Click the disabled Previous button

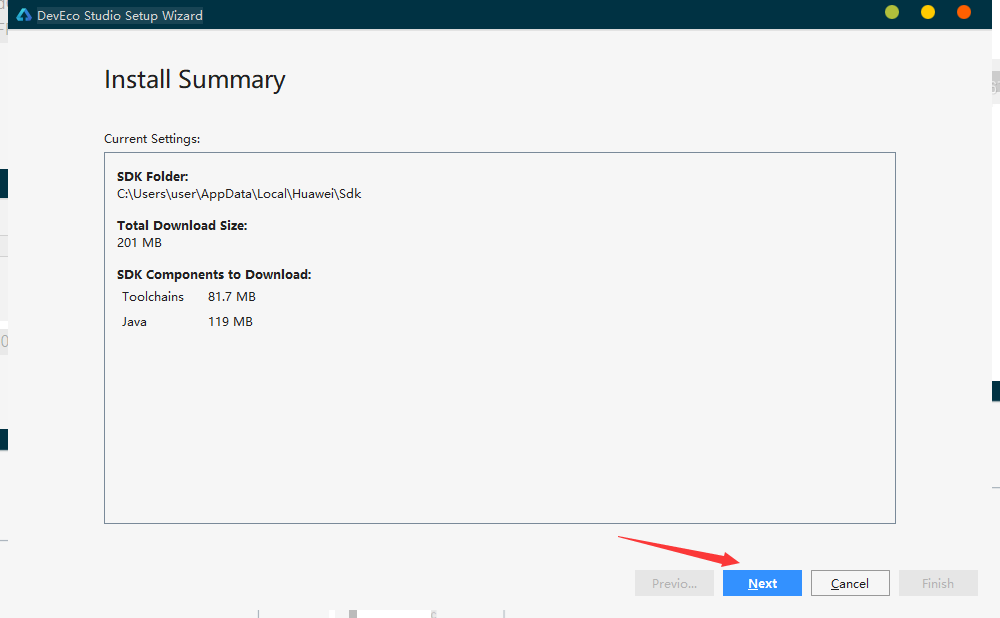click(674, 583)
